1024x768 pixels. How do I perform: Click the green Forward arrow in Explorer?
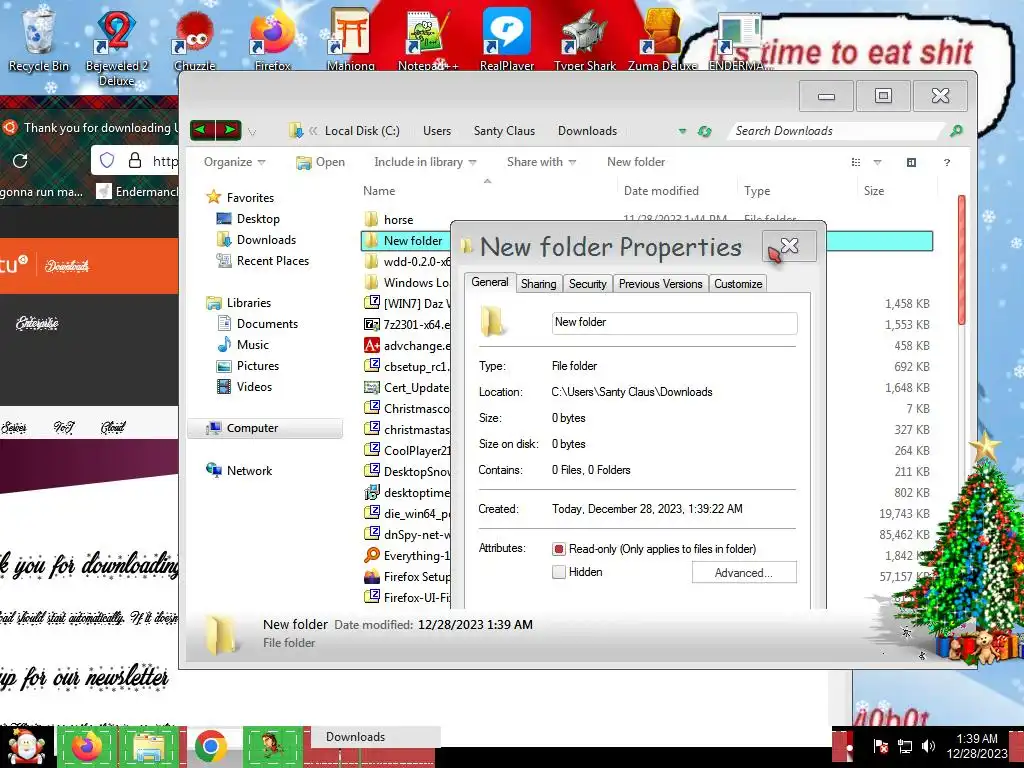pyautogui.click(x=229, y=130)
